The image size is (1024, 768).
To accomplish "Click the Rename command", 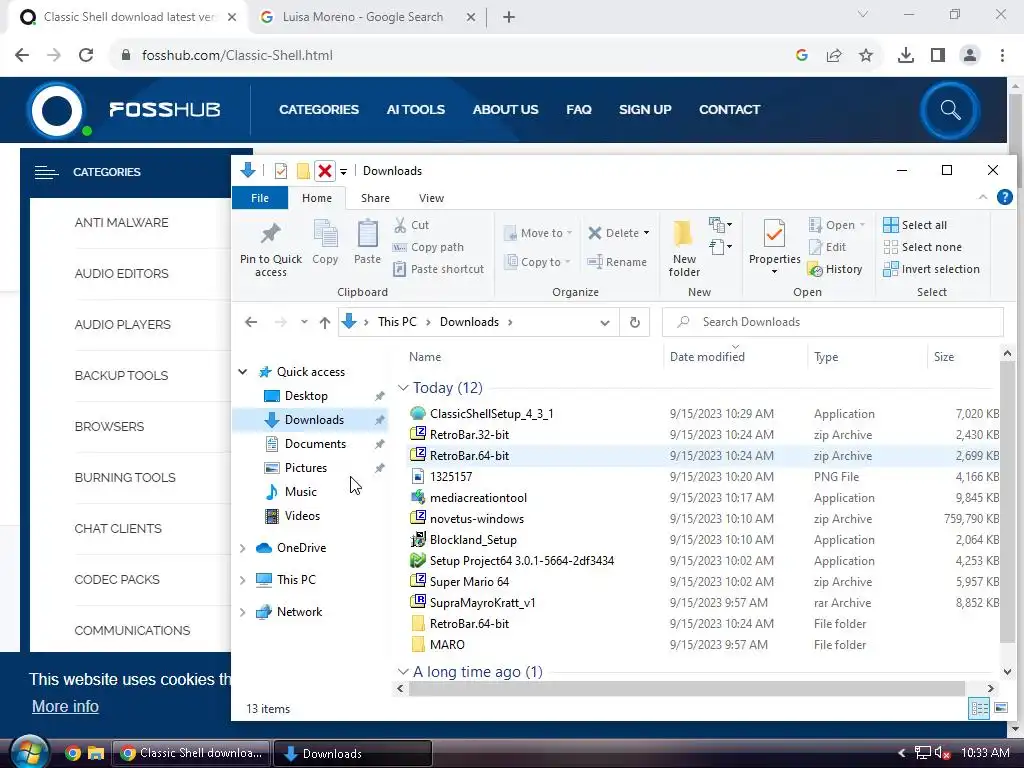I will 616,262.
